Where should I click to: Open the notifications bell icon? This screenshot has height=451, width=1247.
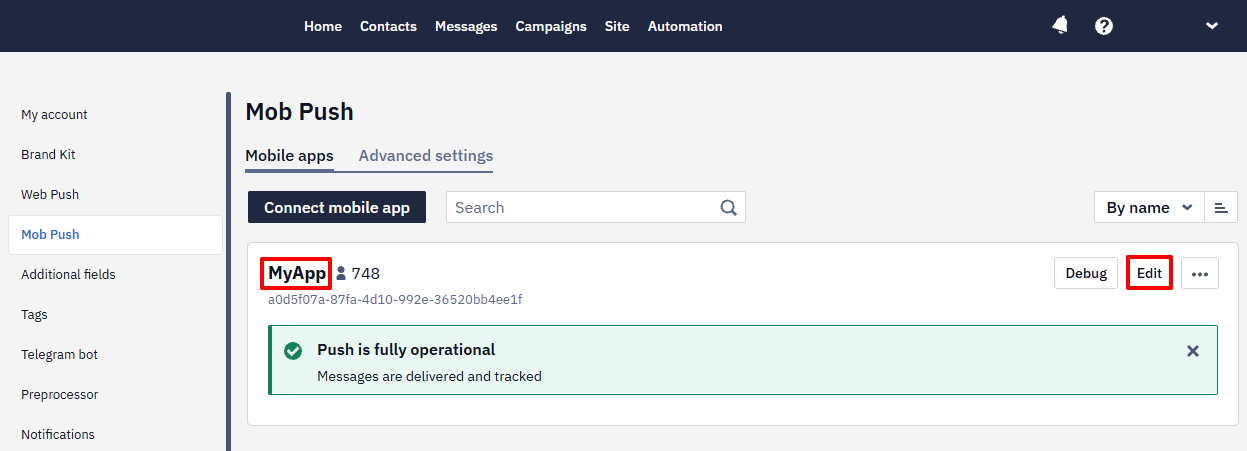1060,26
